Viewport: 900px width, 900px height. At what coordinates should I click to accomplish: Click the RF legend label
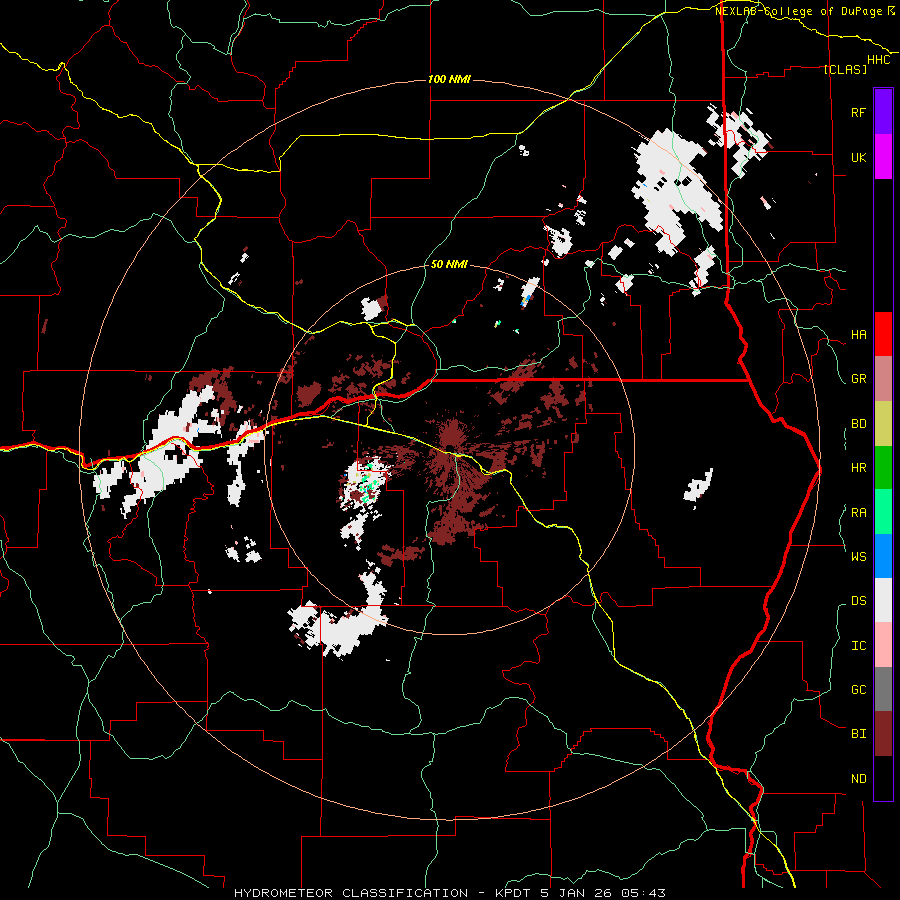(858, 112)
